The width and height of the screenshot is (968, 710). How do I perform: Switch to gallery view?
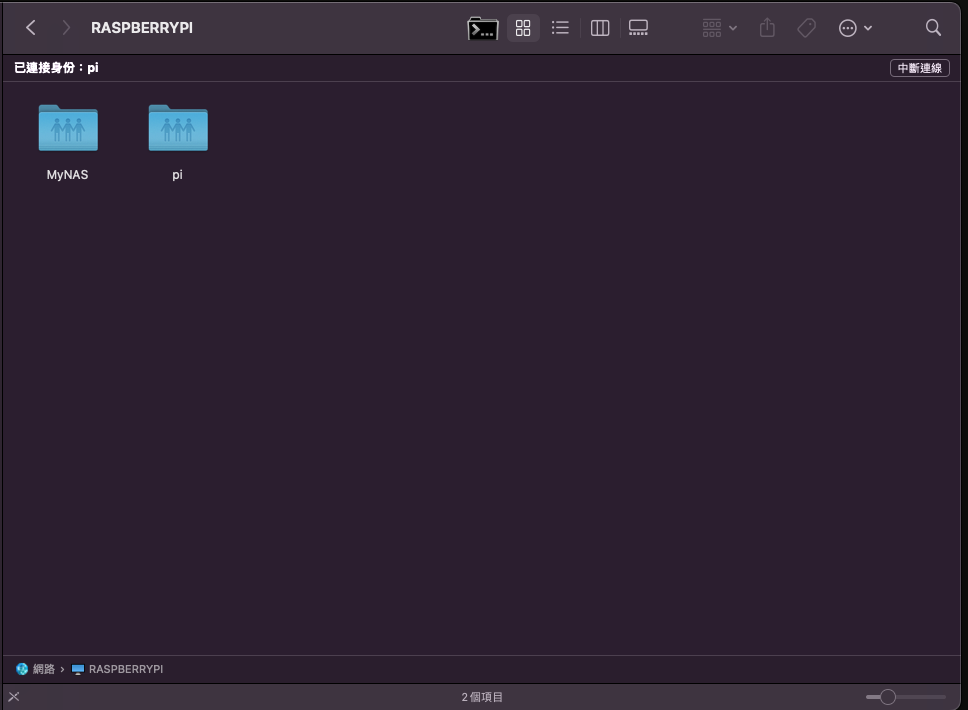click(639, 28)
